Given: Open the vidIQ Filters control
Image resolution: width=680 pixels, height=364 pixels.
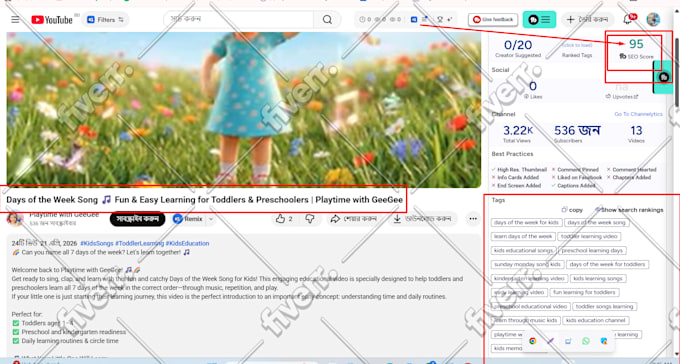Looking at the screenshot, I should tap(105, 20).
